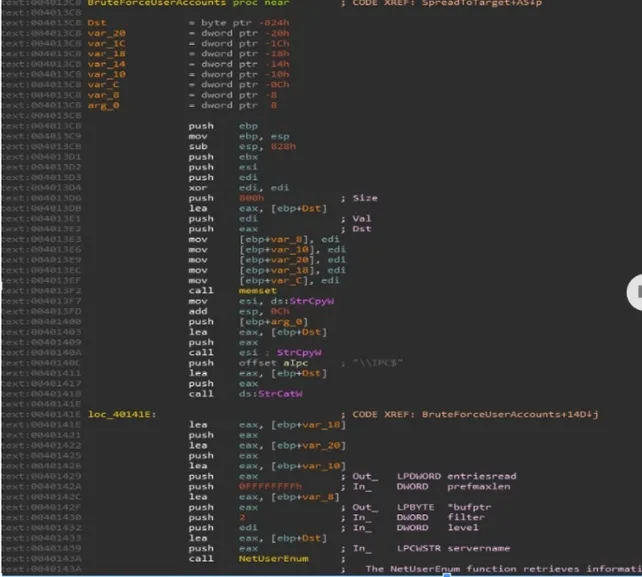The width and height of the screenshot is (642, 577).
Task: Select the var_C declaration label
Action: [103, 85]
